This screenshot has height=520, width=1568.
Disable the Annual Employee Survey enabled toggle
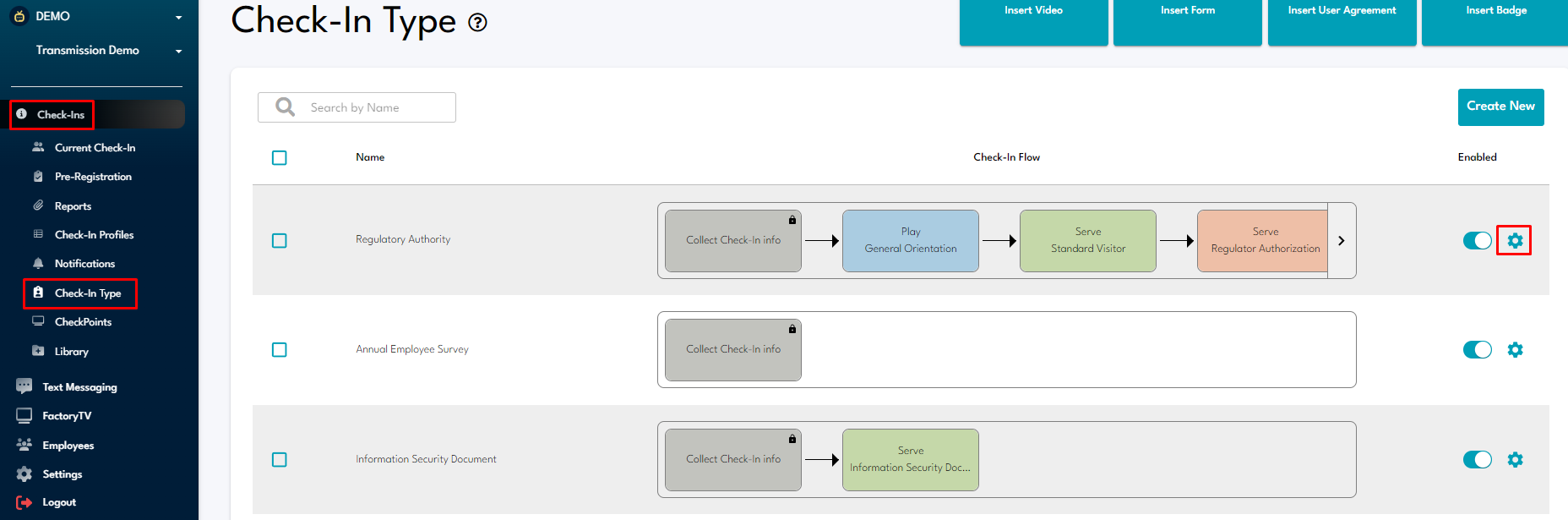[1478, 349]
